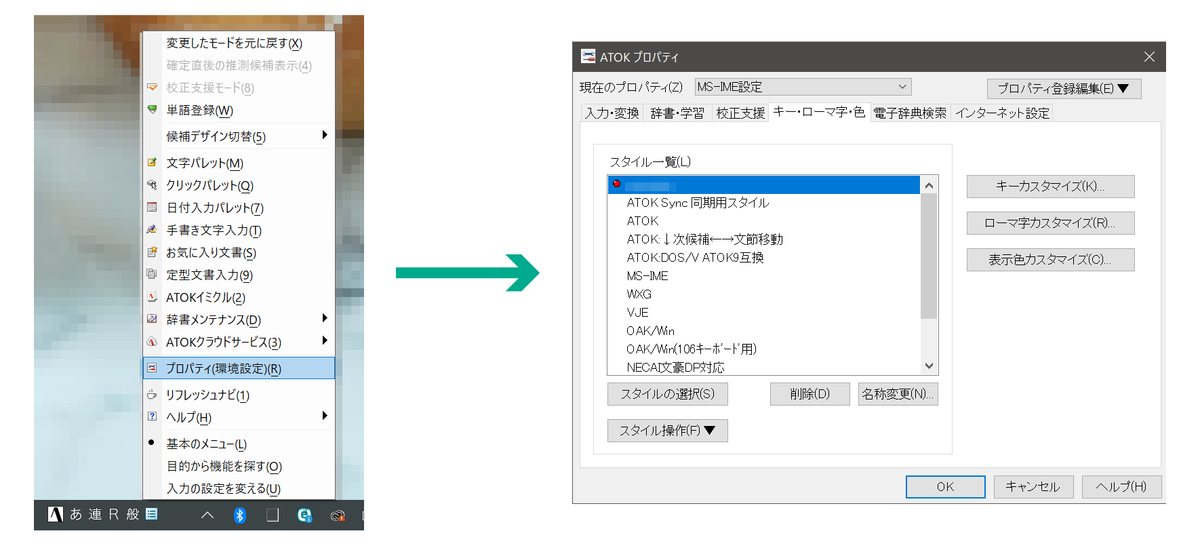Click the キャンセル button
1200x546 pixels.
pos(1033,487)
